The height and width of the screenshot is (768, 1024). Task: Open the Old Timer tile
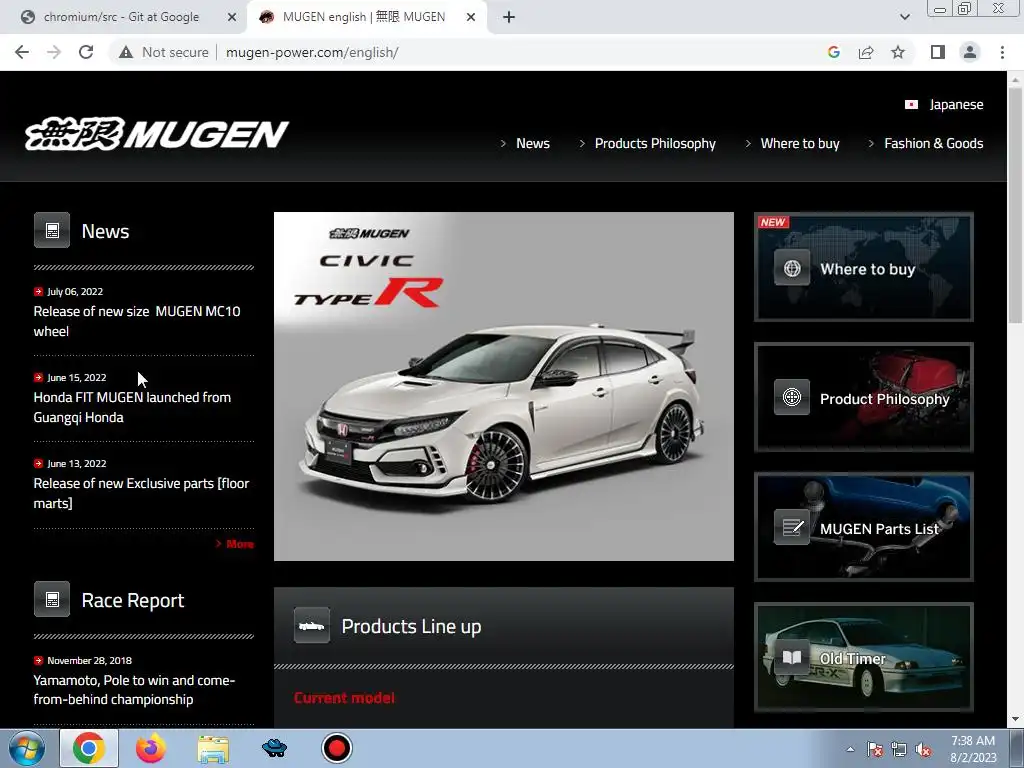click(864, 657)
